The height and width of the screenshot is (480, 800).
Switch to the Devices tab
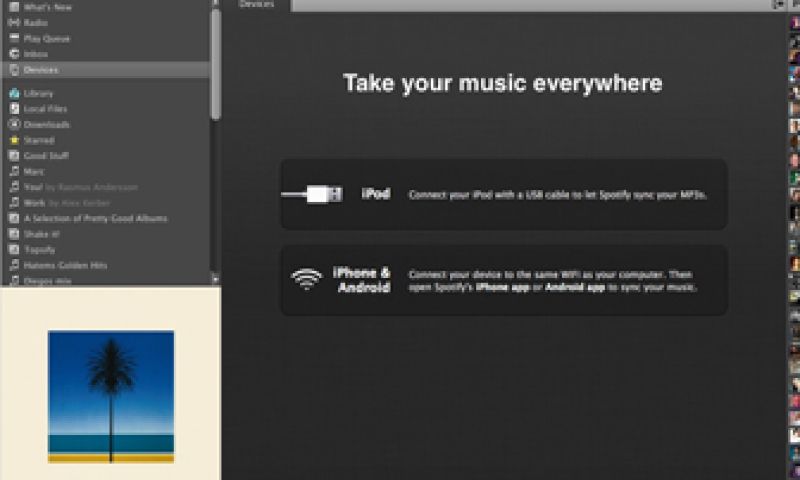click(256, 5)
